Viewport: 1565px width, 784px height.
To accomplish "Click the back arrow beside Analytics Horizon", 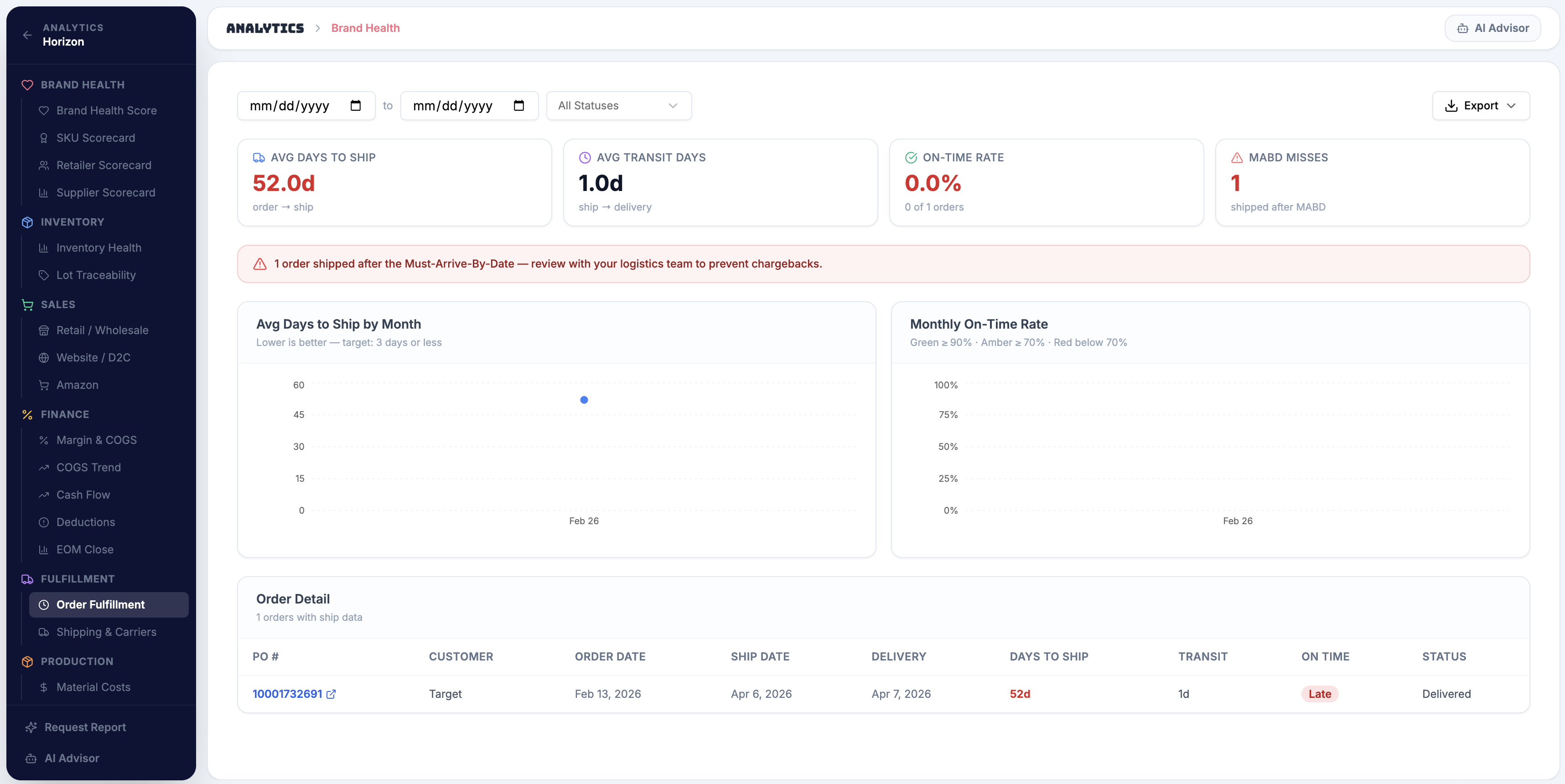I will (27, 35).
